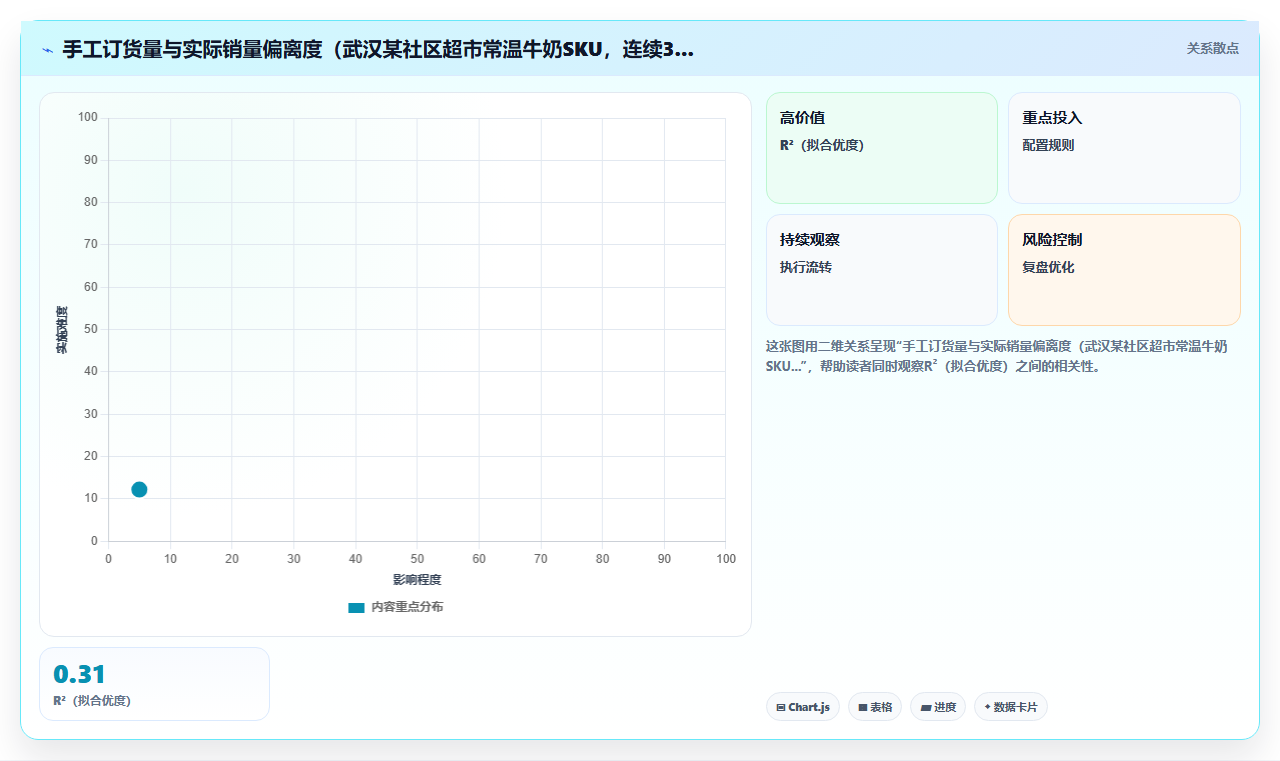Screen dimensions: 1280x761
Task: Click the 实施难度 y-axis label
Action: (62, 330)
